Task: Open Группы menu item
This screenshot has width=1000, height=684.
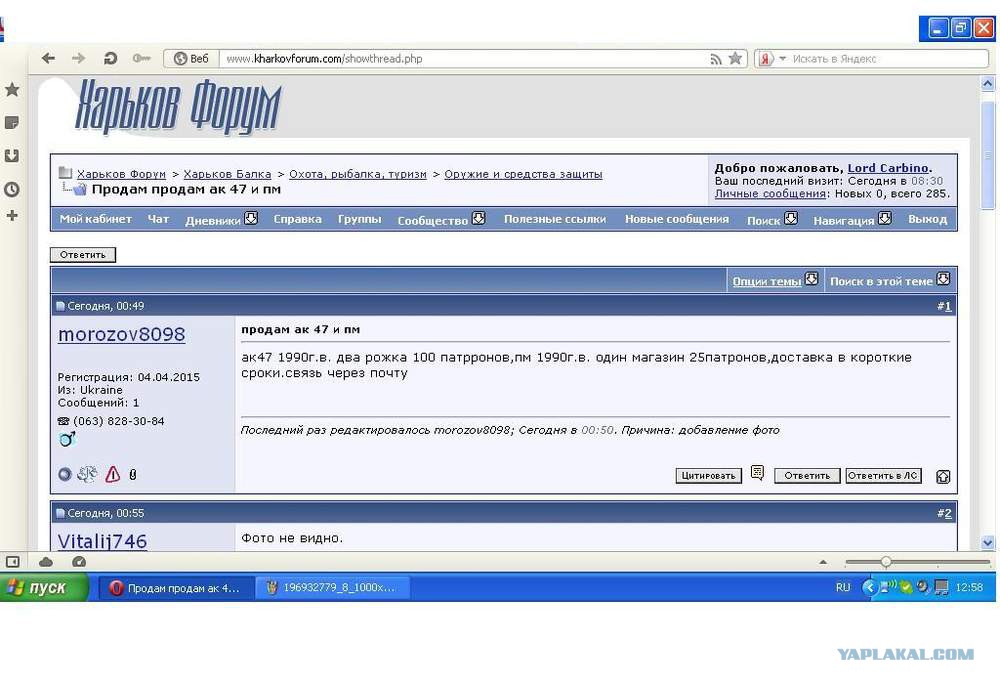Action: tap(360, 219)
